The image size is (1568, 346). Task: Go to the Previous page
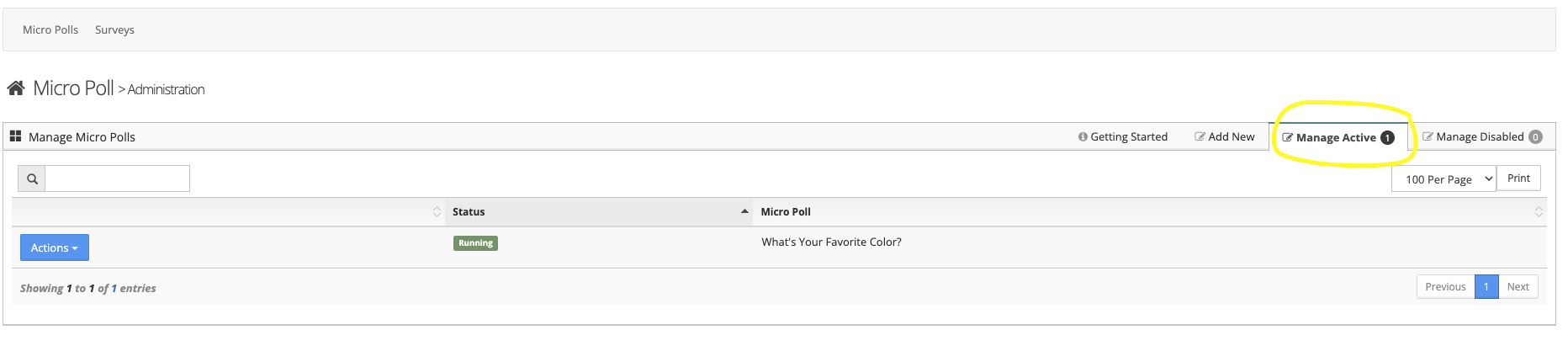coord(1445,287)
